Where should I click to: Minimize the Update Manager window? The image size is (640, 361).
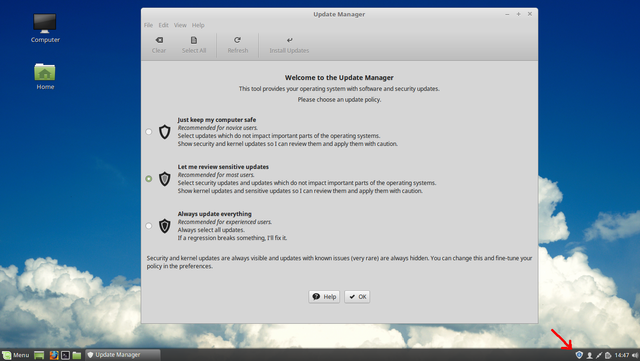[507, 14]
